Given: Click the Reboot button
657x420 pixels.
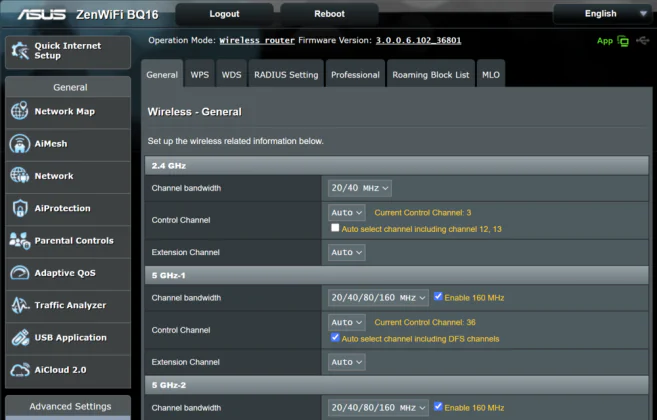Looking at the screenshot, I should 329,14.
